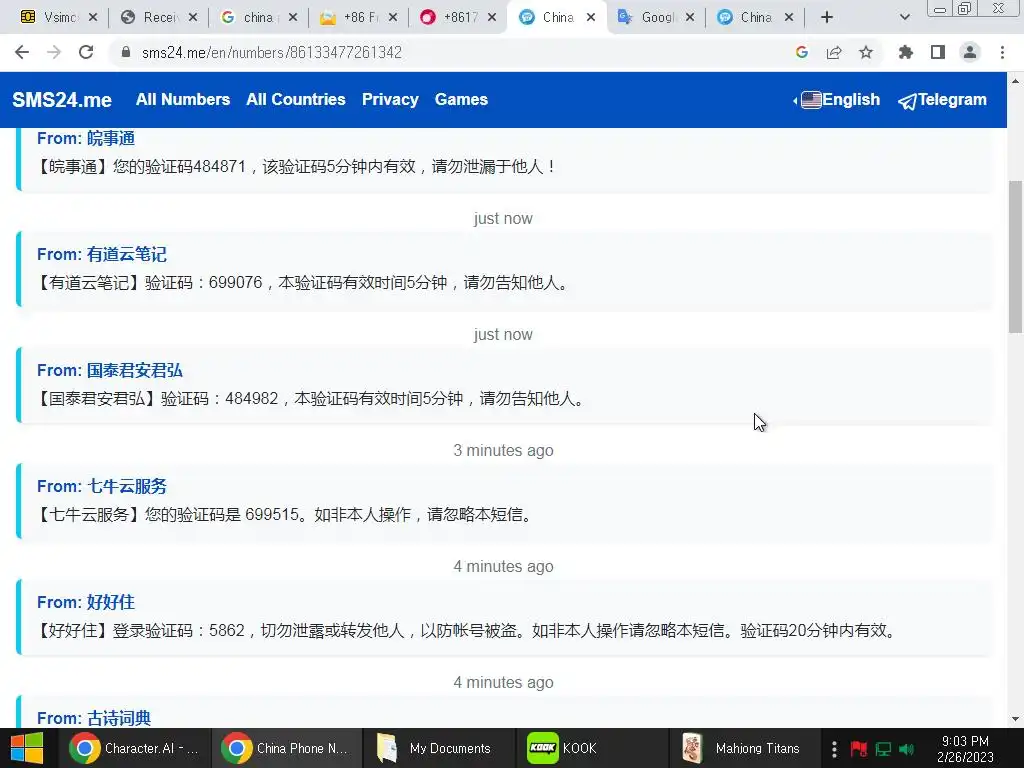Viewport: 1024px width, 768px height.
Task: Click sender link 国泰君安君弘
Action: point(135,370)
